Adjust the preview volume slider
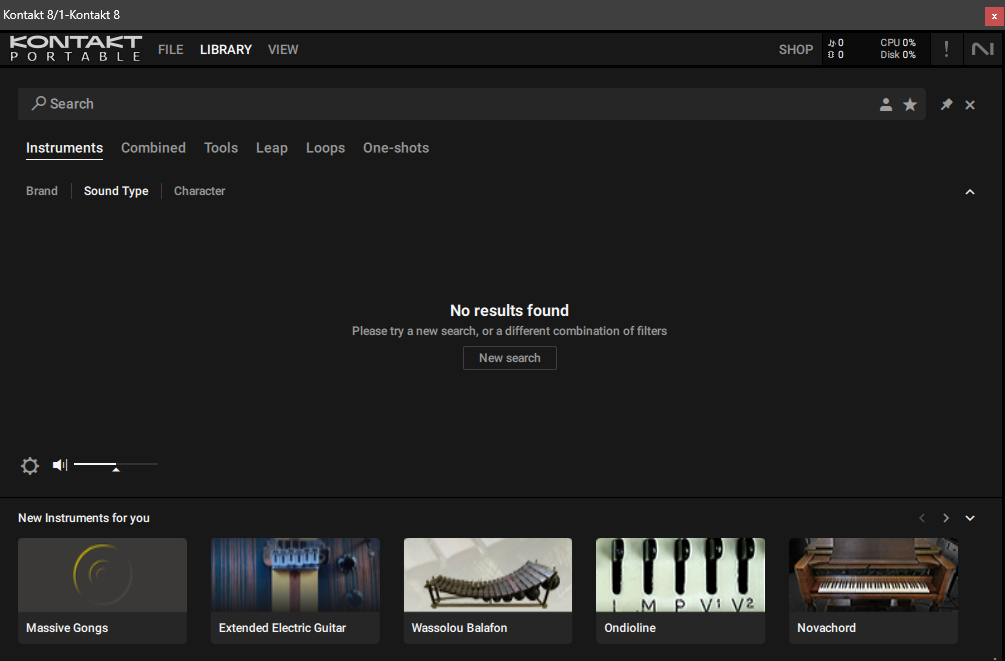This screenshot has height=661, width=1005. click(x=115, y=465)
